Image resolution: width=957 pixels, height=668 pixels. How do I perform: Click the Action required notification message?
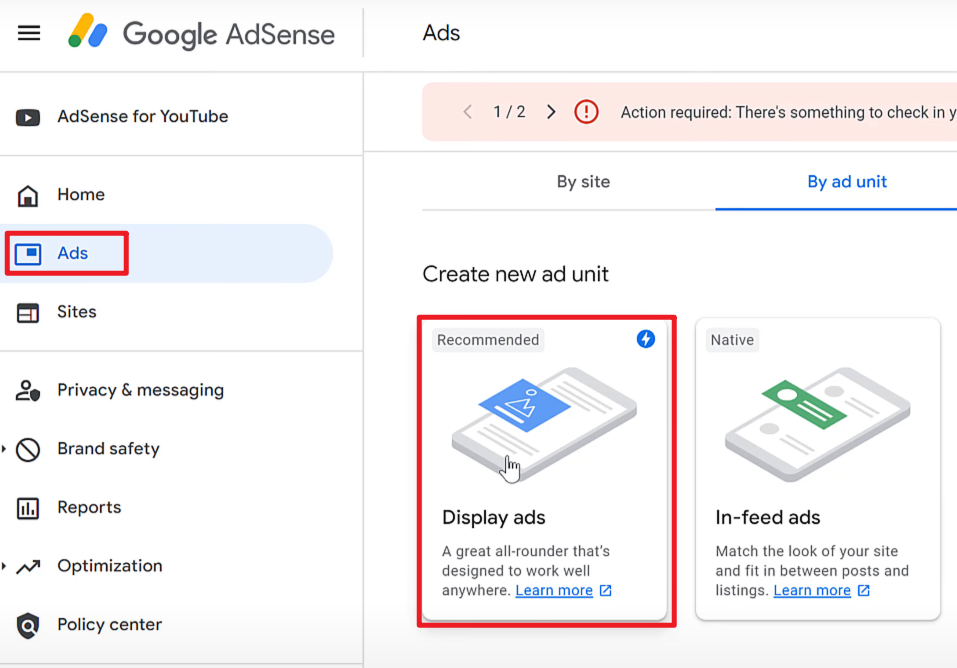point(789,112)
